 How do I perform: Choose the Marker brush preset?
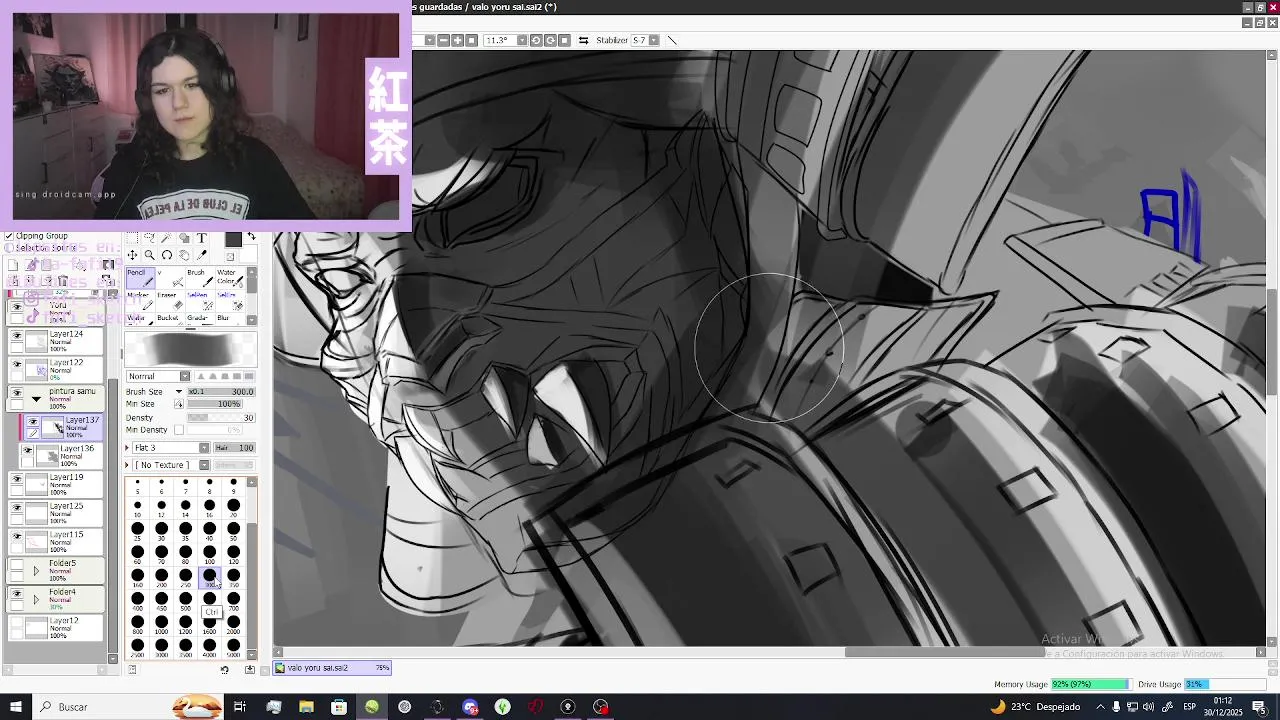pos(140,301)
